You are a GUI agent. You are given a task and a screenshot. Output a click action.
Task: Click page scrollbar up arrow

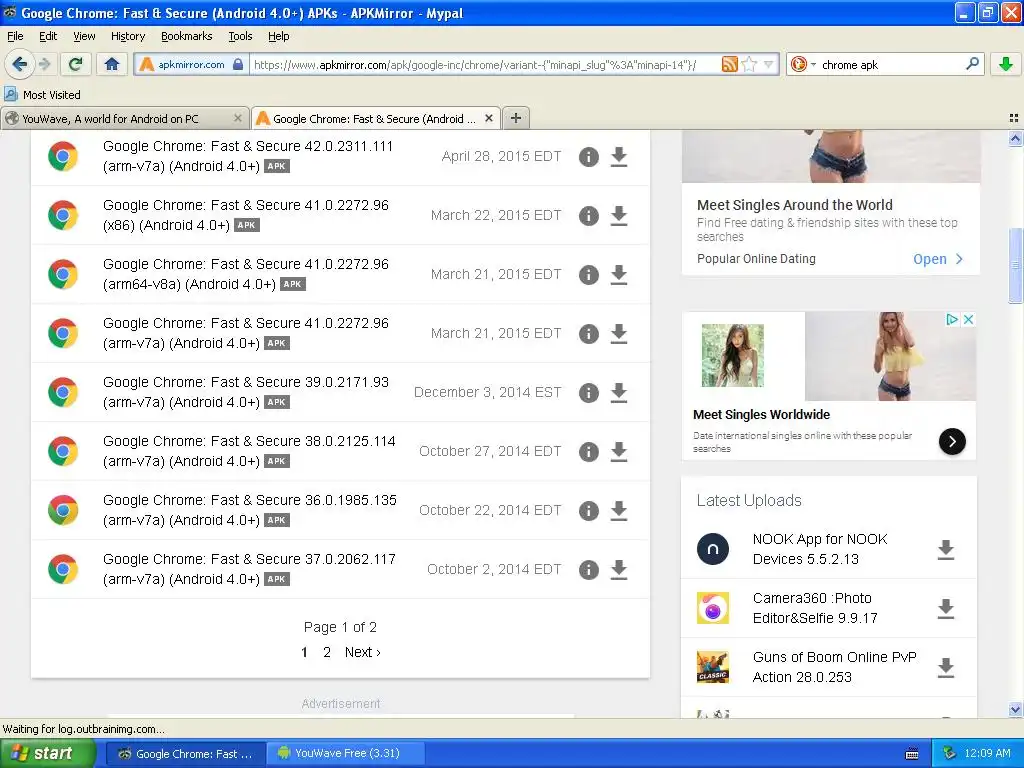point(1015,138)
